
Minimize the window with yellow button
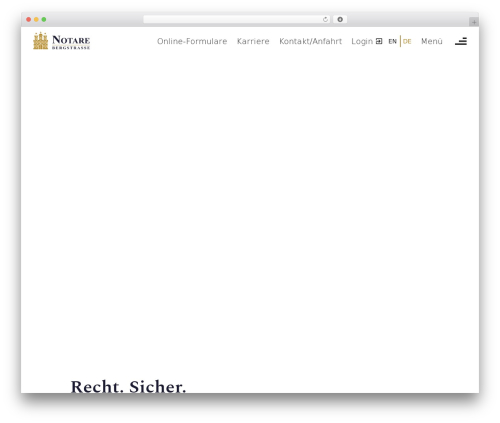(36, 20)
